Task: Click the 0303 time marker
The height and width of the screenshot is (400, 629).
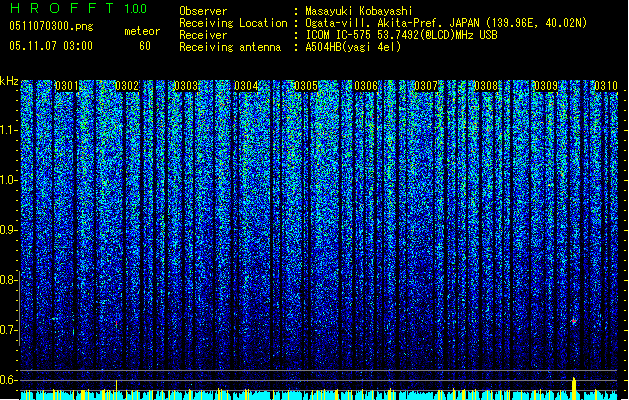Action: pos(186,86)
